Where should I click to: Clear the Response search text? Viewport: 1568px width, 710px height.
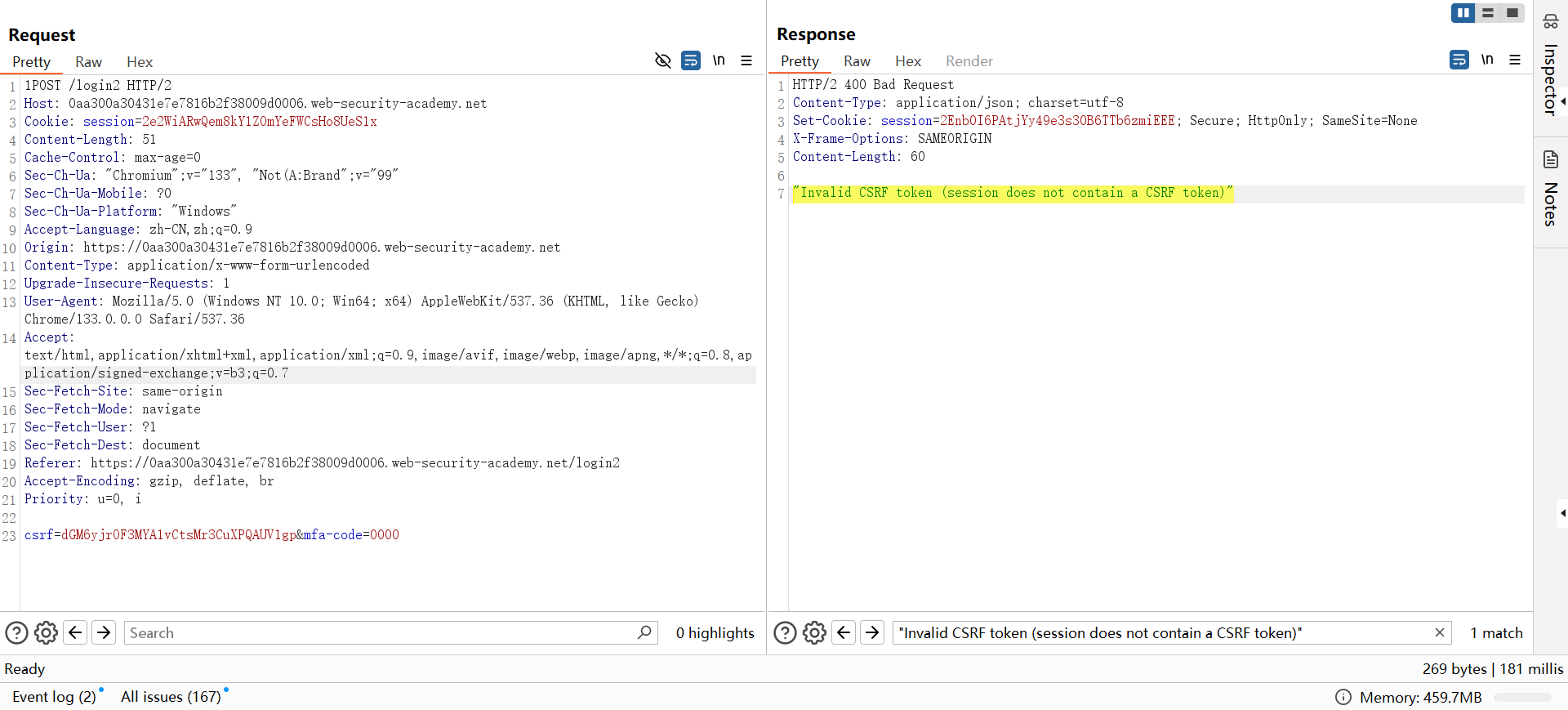[1440, 632]
